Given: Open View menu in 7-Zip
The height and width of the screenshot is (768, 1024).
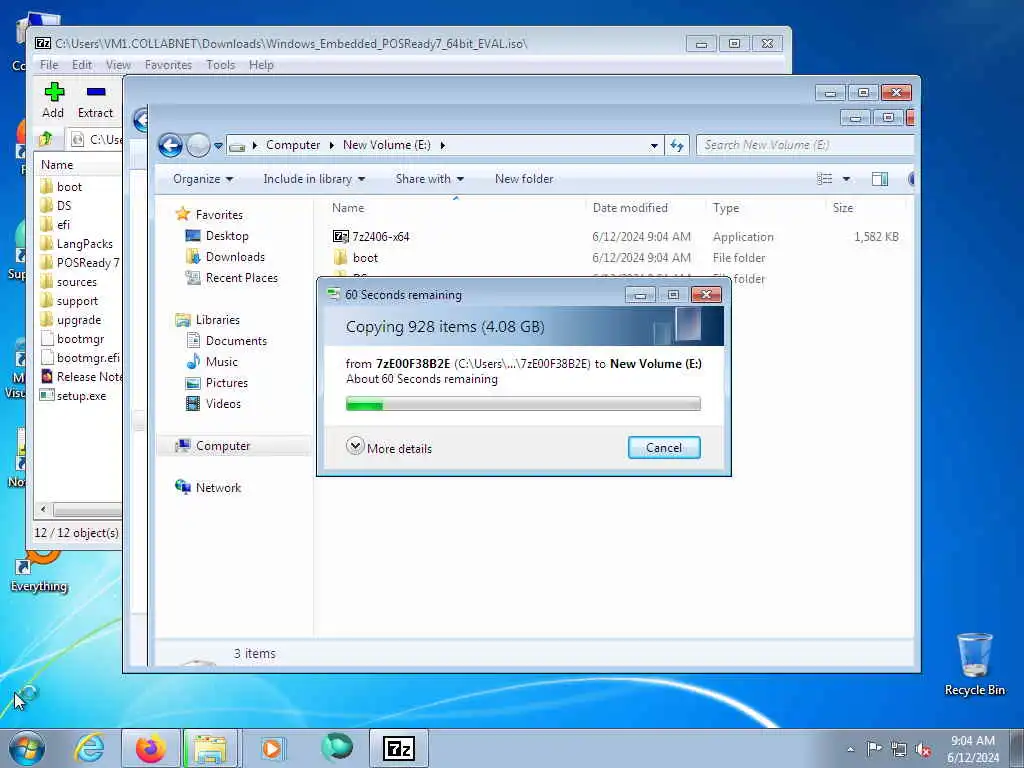Looking at the screenshot, I should click(x=118, y=65).
